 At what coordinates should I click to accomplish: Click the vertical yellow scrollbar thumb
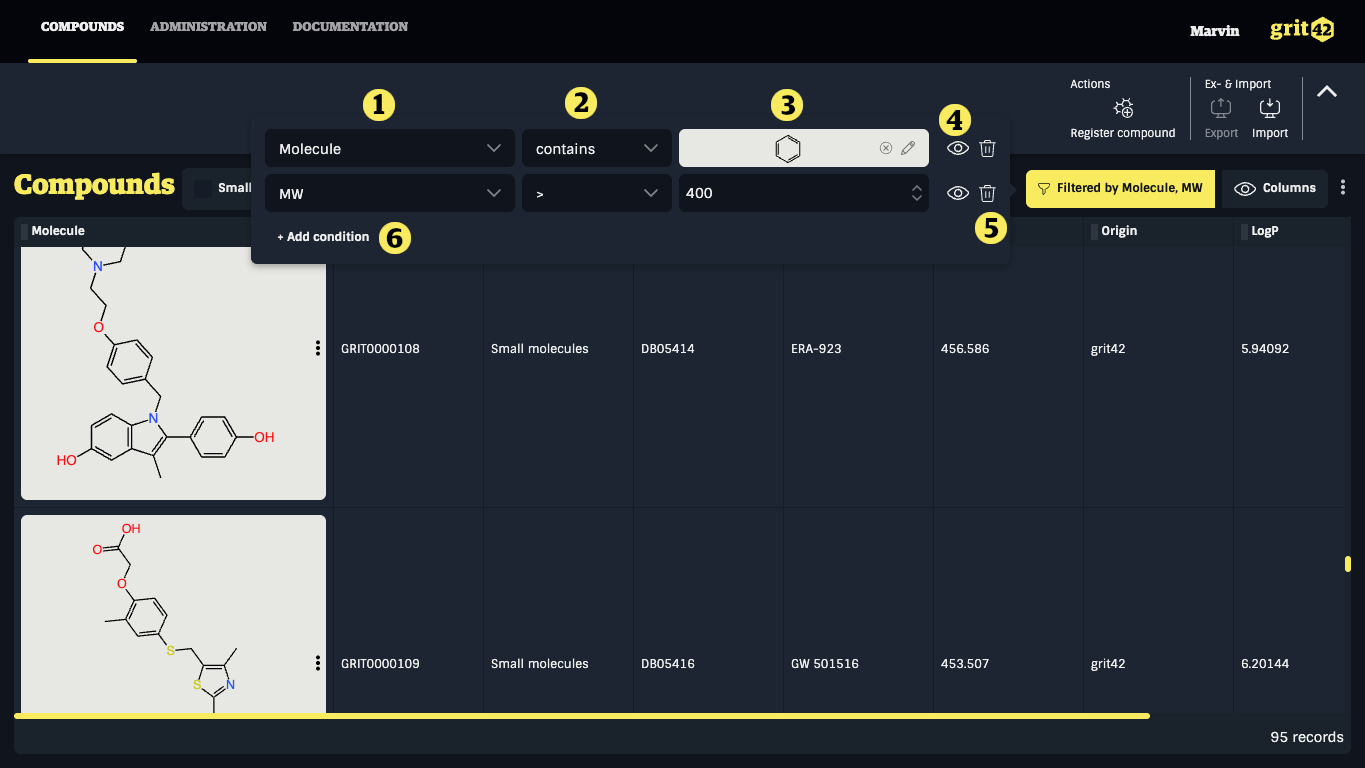[x=1348, y=564]
